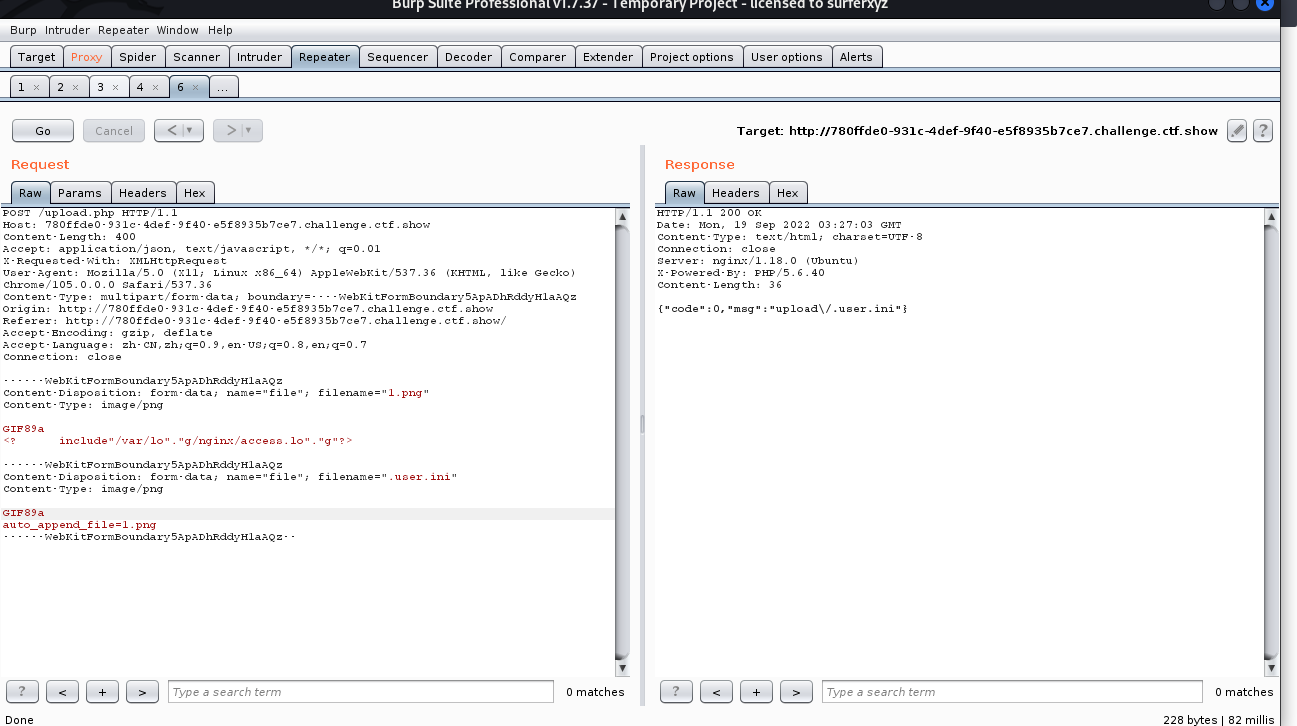1297x726 pixels.
Task: Close Repeater tab 6
Action: (195, 88)
